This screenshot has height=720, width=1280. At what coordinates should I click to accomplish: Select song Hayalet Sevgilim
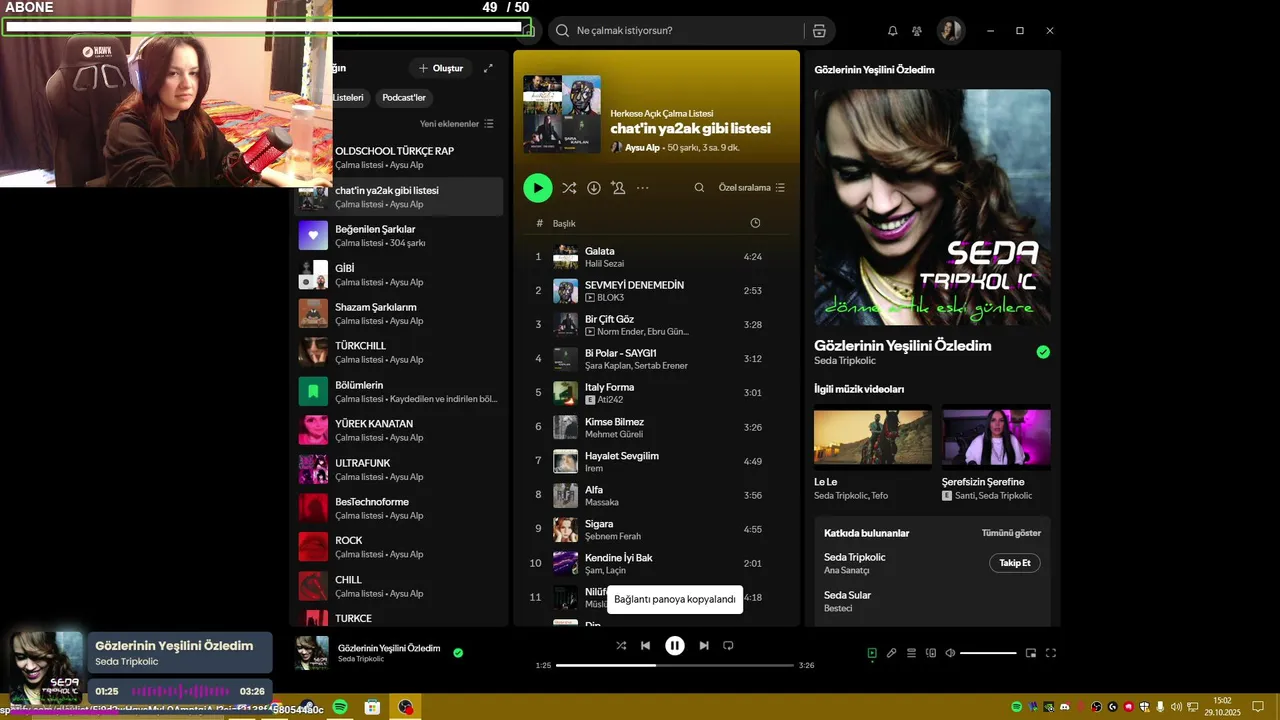[657, 462]
